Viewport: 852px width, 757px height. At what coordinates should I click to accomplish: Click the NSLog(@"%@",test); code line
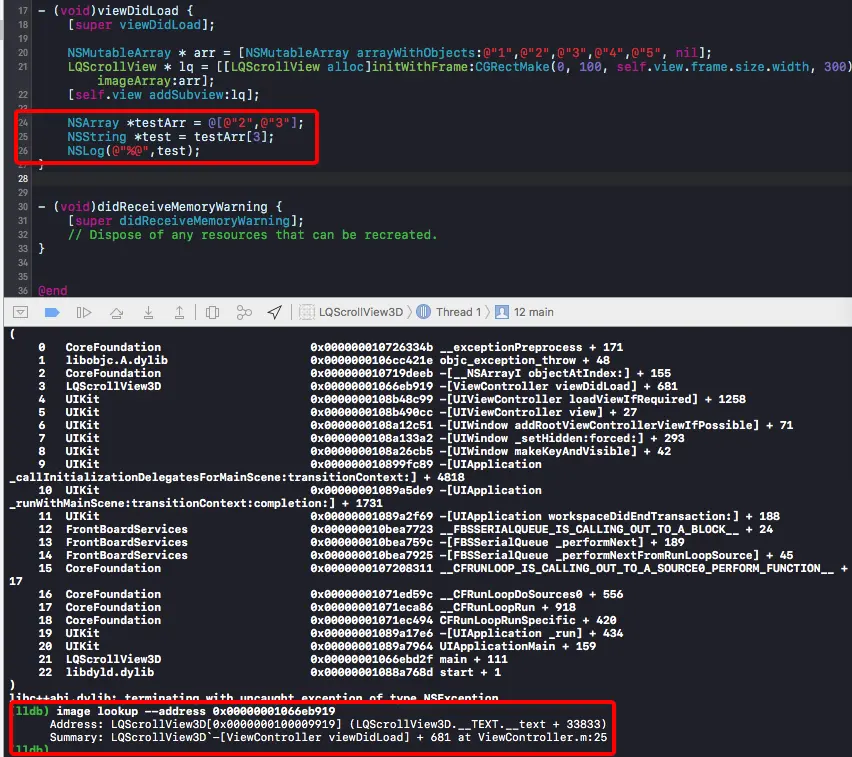[134, 151]
